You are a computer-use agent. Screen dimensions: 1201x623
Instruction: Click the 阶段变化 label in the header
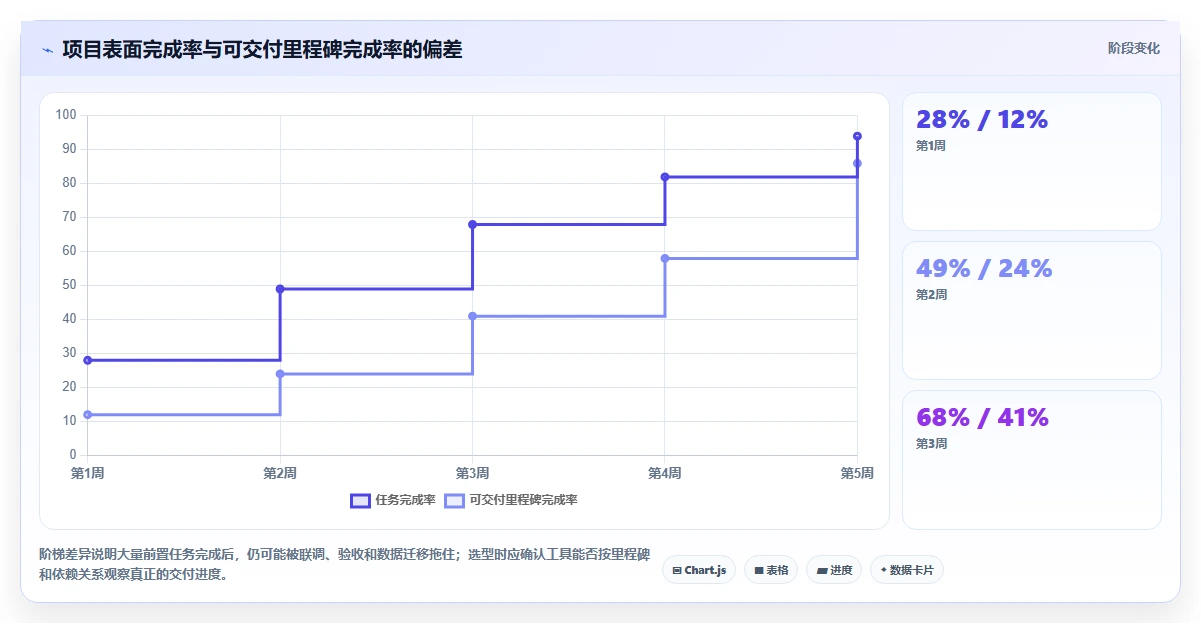coord(1134,48)
